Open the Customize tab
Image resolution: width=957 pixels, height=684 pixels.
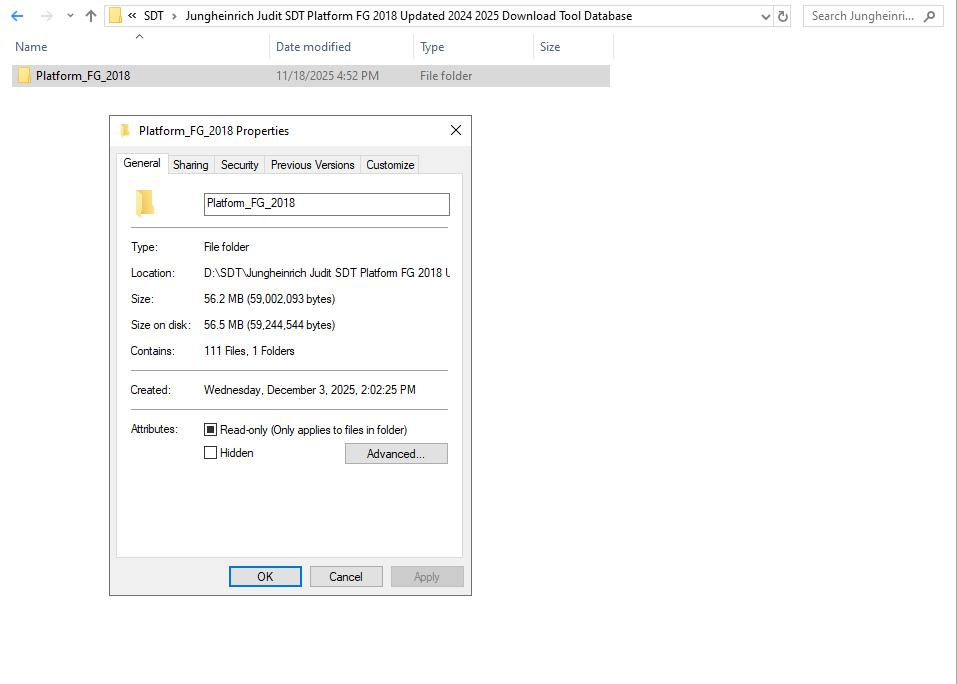tap(389, 164)
